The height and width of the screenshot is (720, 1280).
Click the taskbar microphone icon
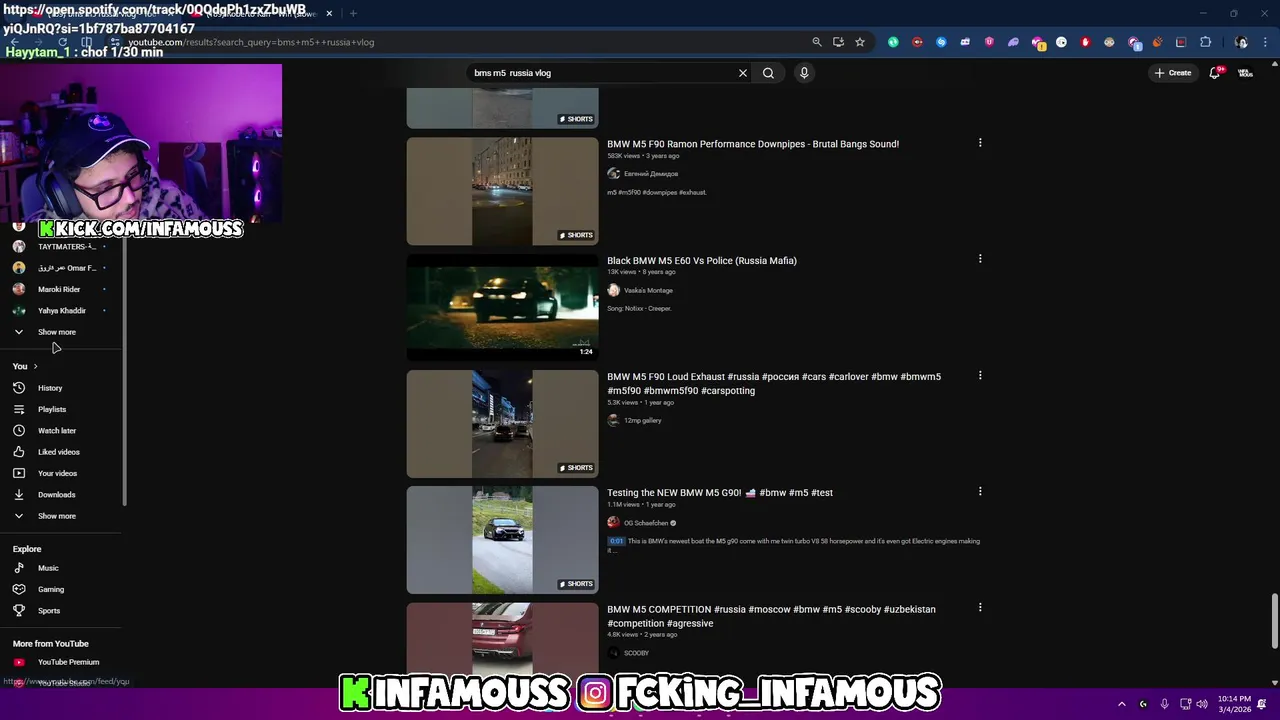point(1165,704)
